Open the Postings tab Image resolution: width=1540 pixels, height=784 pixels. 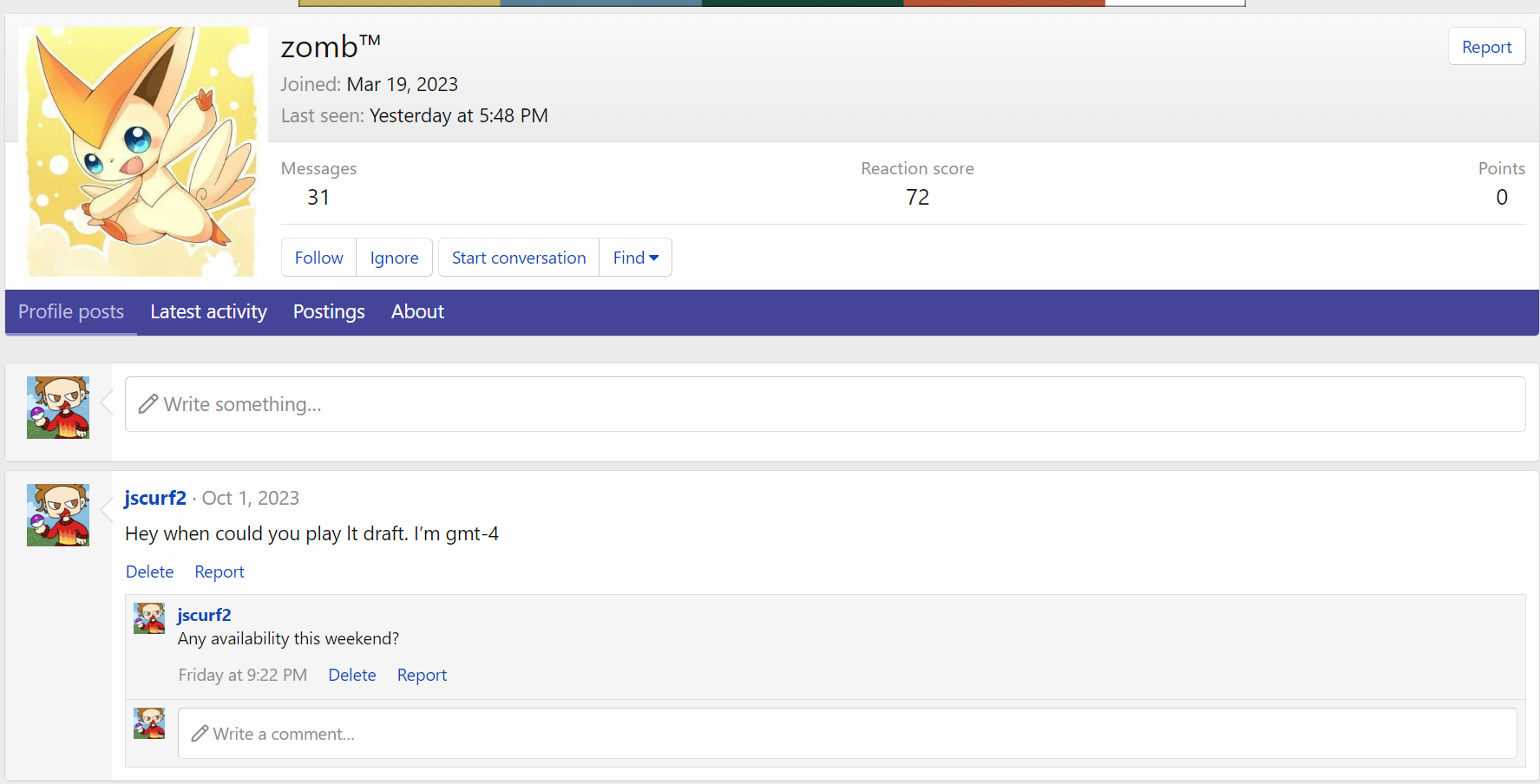[x=329, y=312]
